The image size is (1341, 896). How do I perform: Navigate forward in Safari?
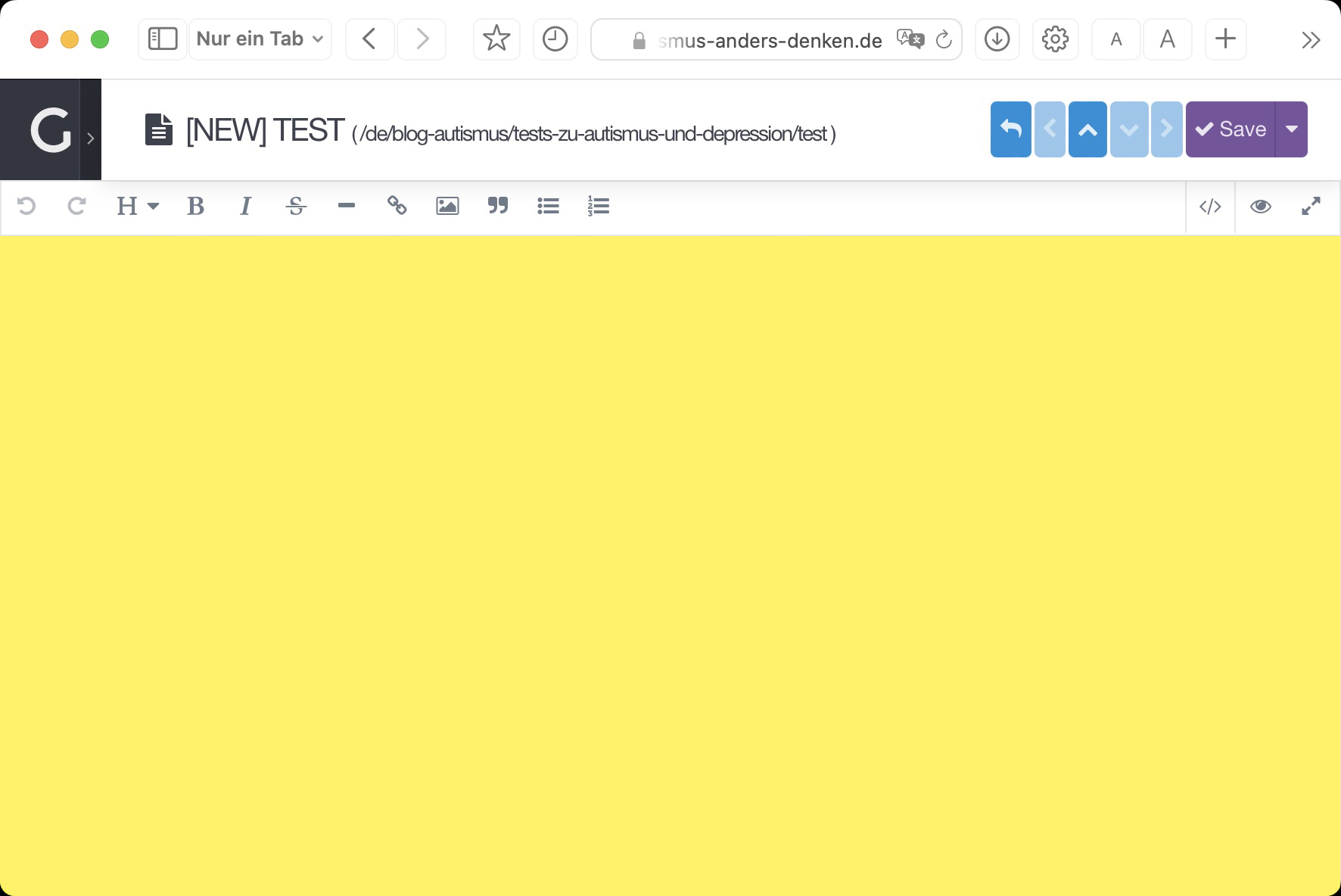click(422, 39)
